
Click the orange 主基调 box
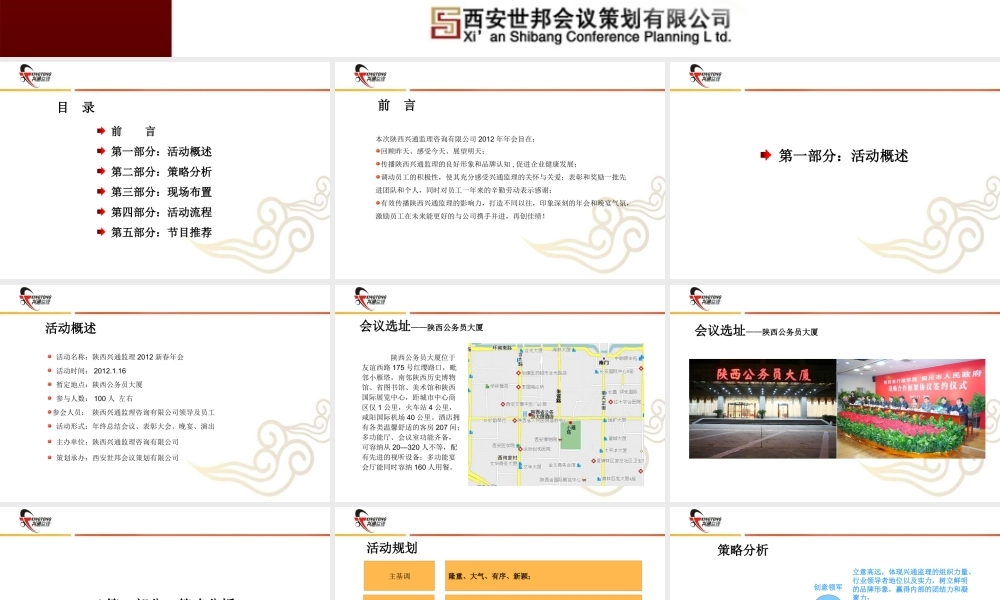coord(399,576)
